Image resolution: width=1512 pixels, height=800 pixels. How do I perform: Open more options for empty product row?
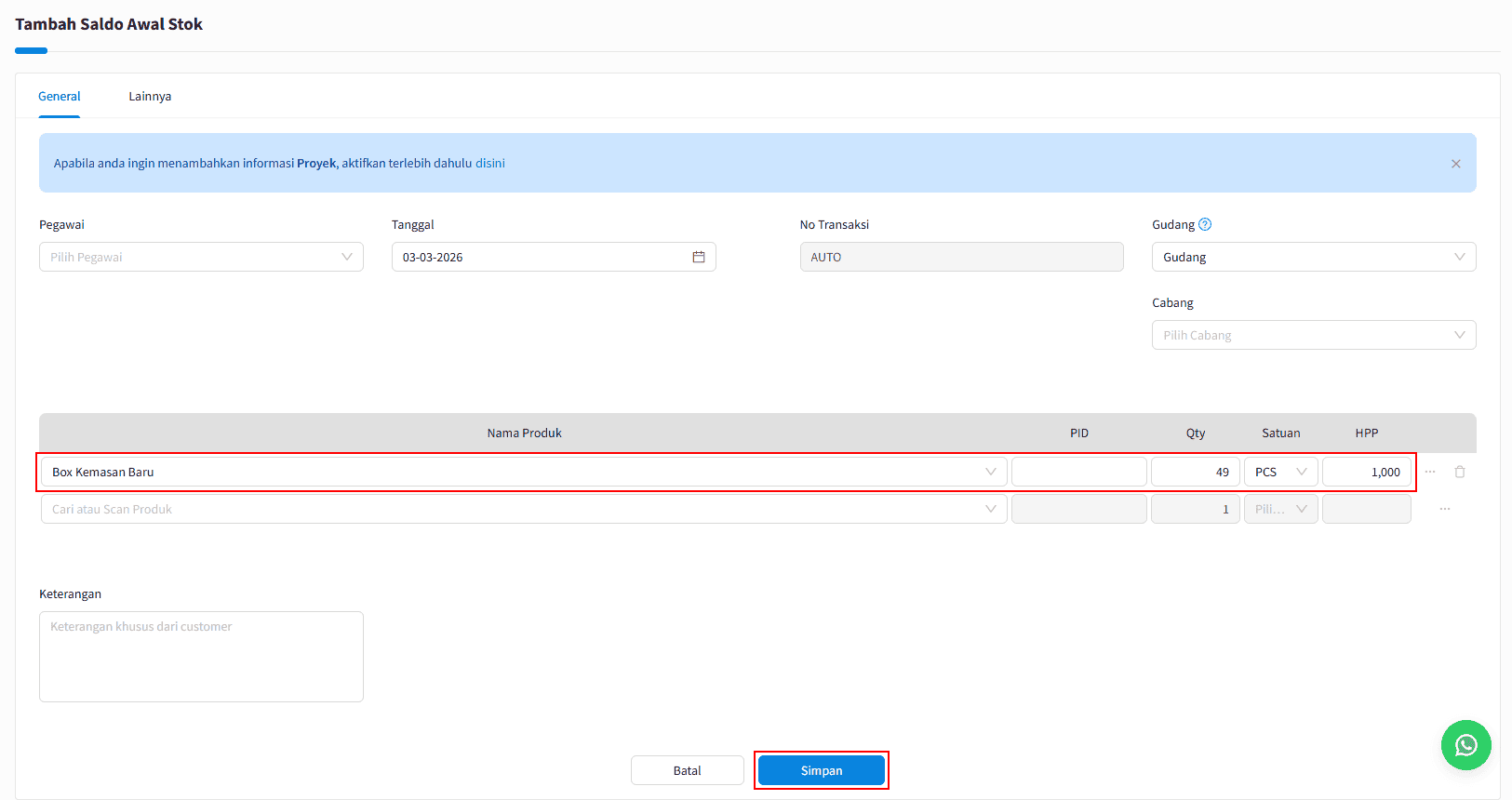tap(1444, 509)
